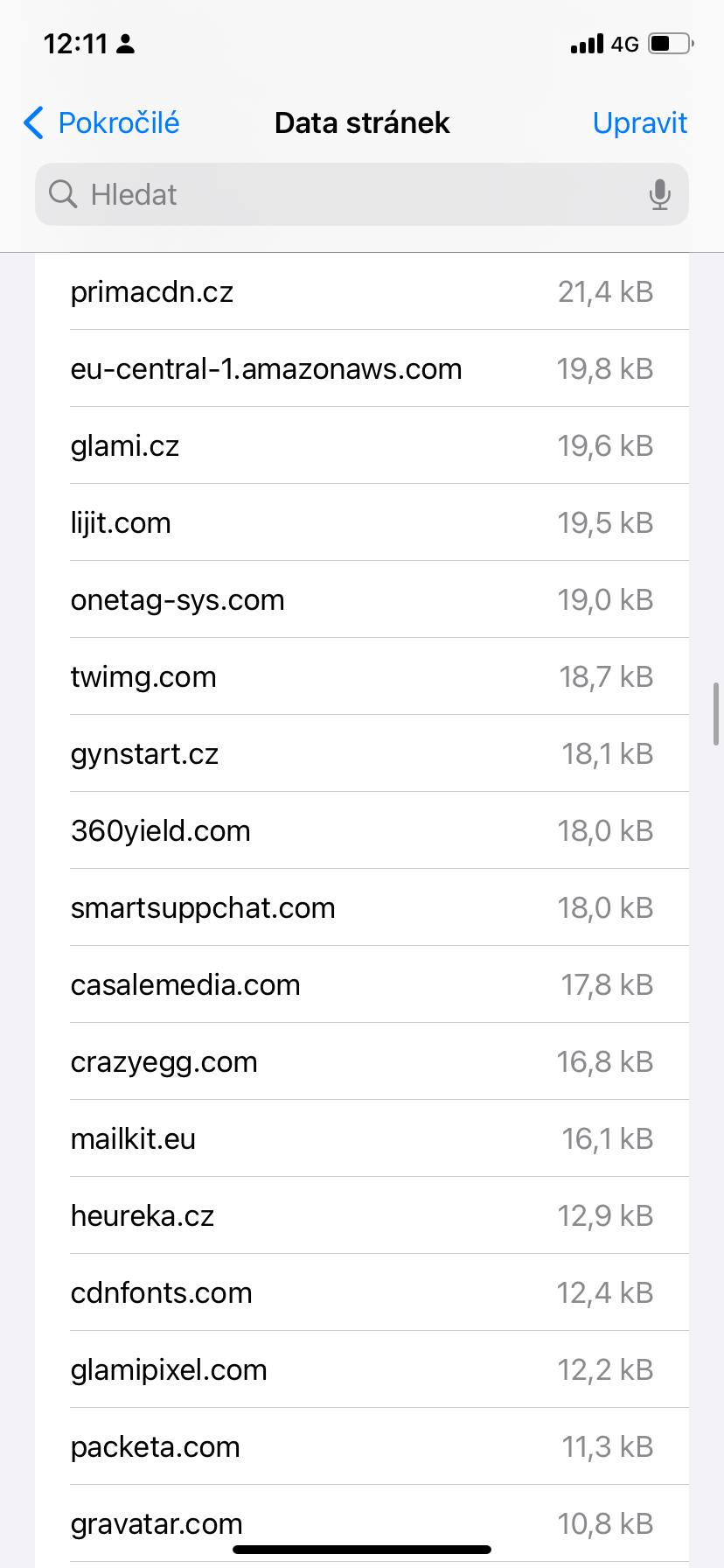Tap the smartsuppchat.com row
The width and height of the screenshot is (724, 1568).
pos(362,907)
